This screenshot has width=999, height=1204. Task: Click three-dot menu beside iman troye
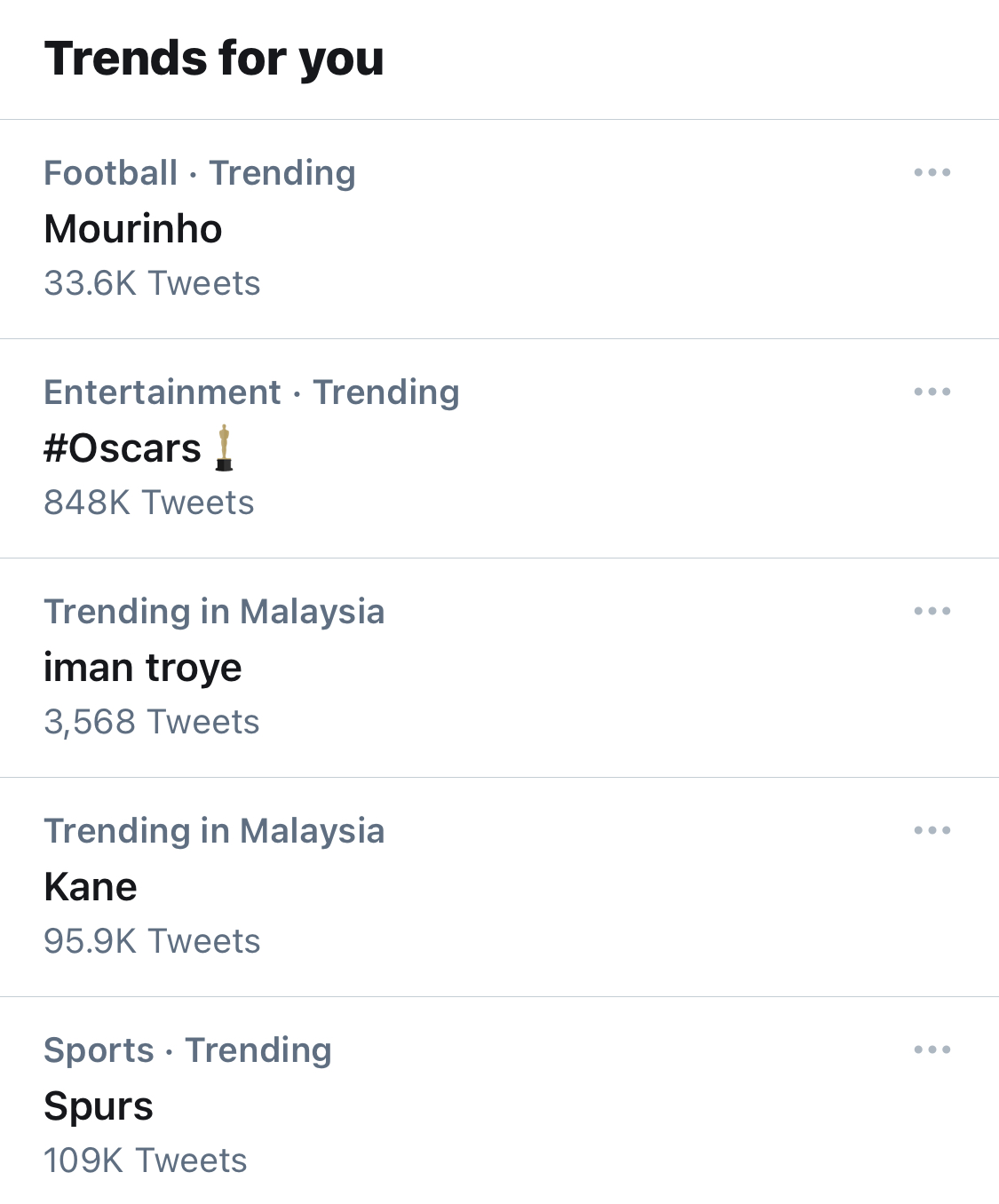(x=932, y=611)
